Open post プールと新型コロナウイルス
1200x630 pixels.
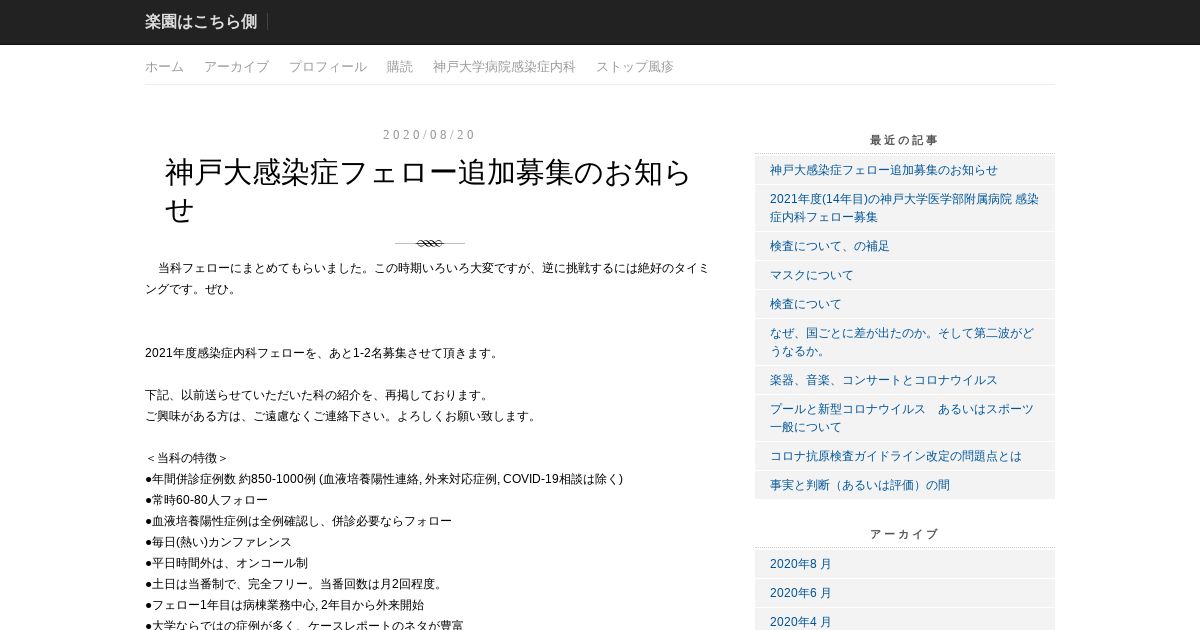(902, 418)
